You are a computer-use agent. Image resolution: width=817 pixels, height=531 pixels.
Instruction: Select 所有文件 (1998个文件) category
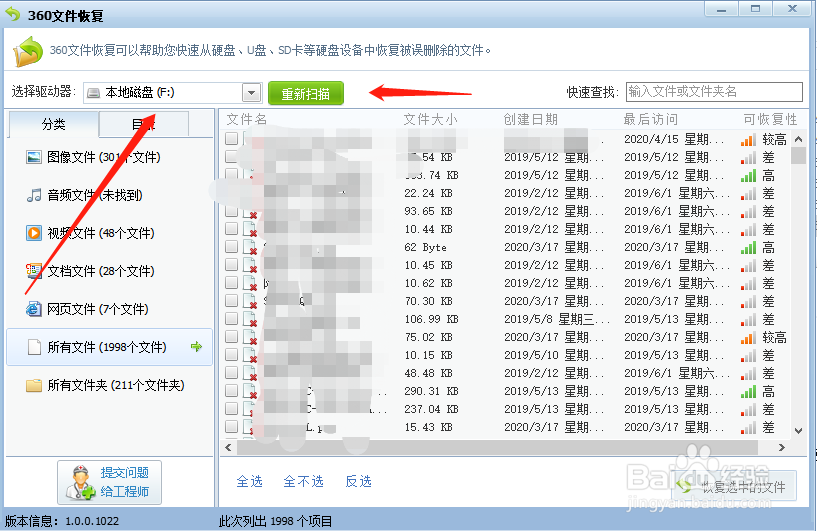pyautogui.click(x=109, y=347)
